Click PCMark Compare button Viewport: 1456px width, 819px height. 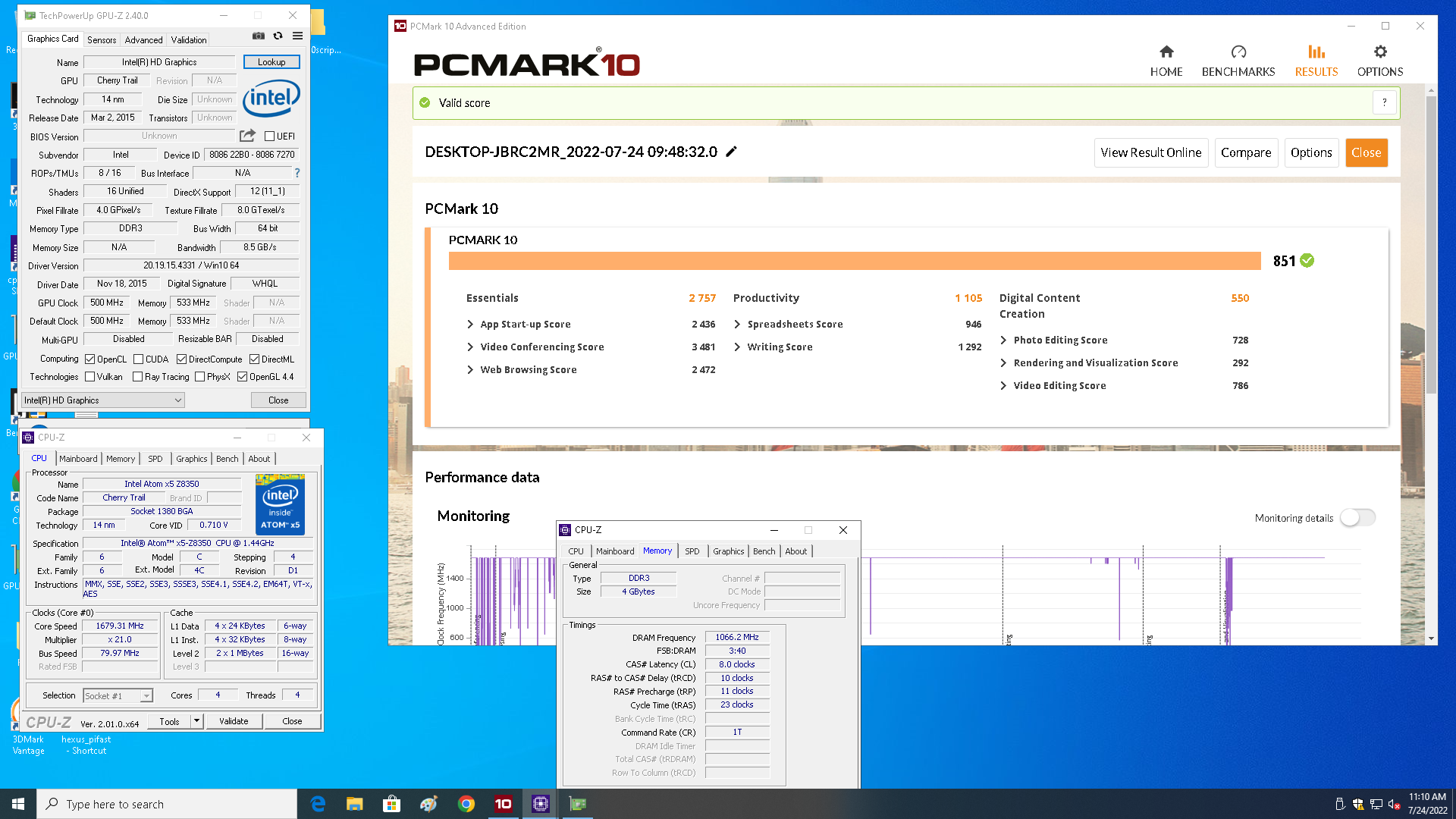pyautogui.click(x=1246, y=152)
